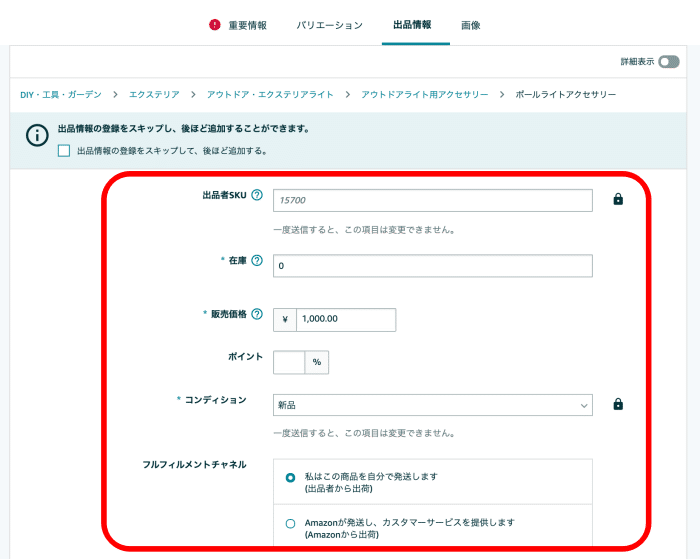This screenshot has width=700, height=559.
Task: Click DIY・工具・ガーデン breadcrumb link
Action: click(61, 94)
